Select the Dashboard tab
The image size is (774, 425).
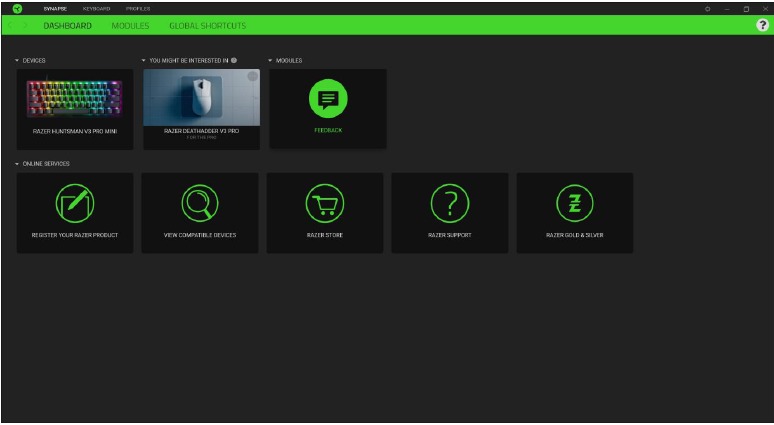68,26
